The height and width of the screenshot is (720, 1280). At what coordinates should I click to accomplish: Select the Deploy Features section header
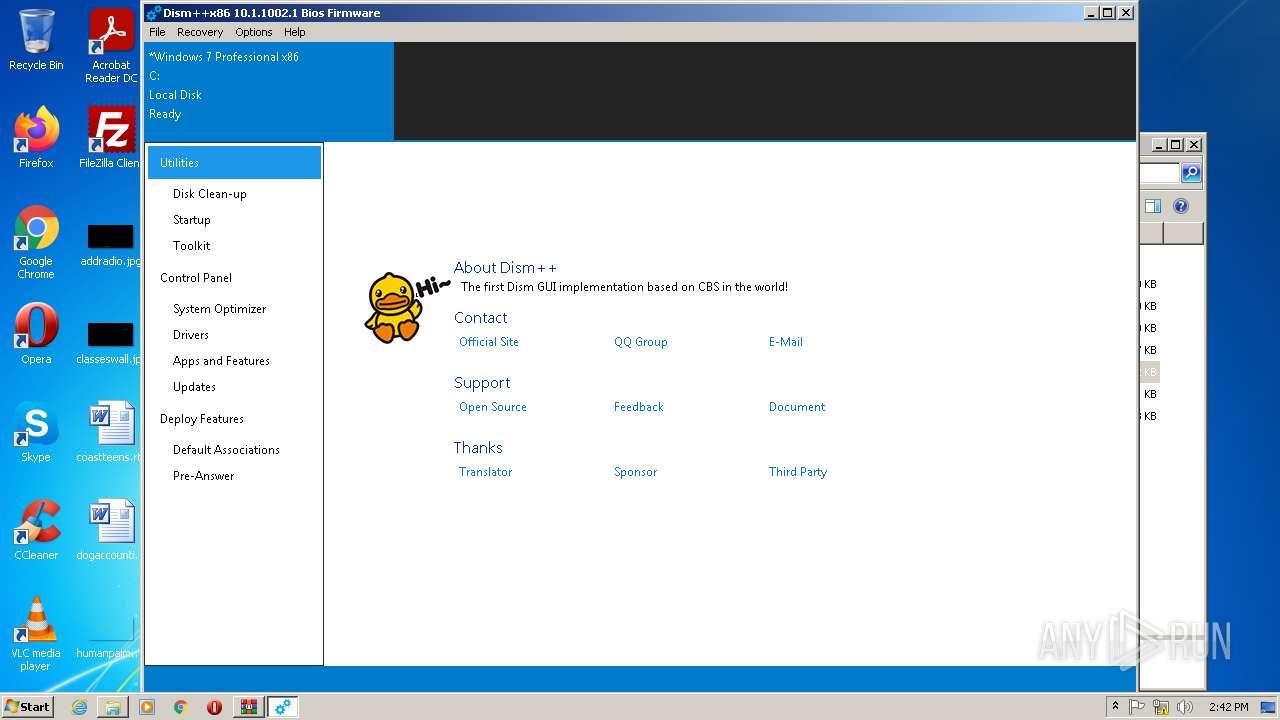pos(202,419)
